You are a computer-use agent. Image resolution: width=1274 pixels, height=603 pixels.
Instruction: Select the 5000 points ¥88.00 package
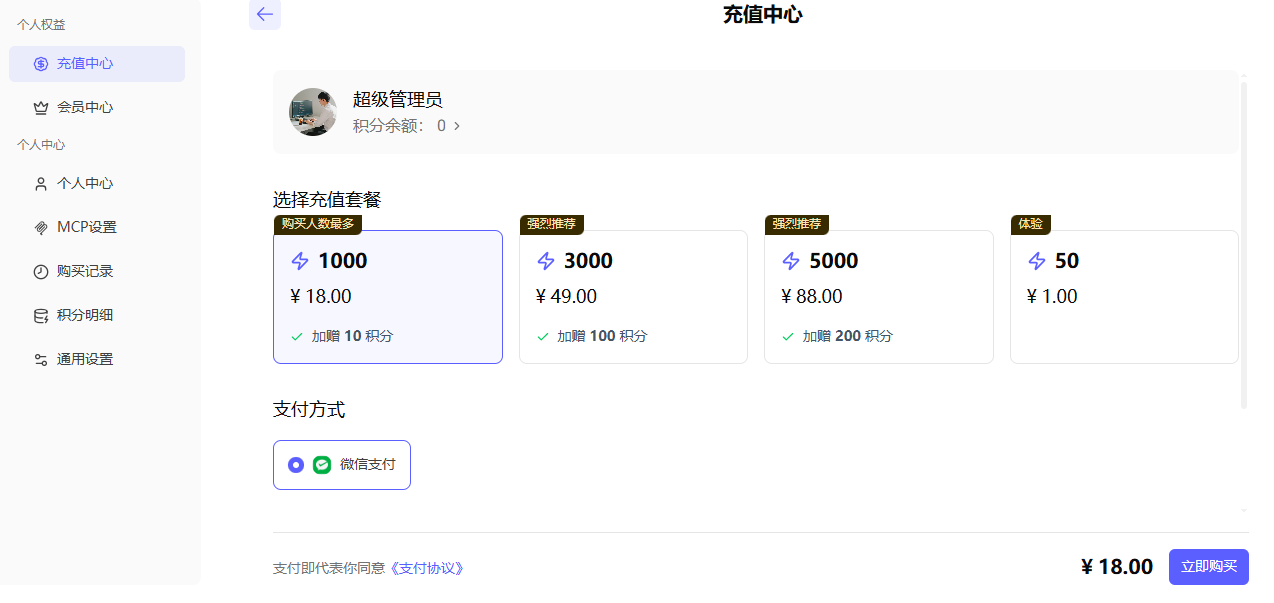[878, 297]
